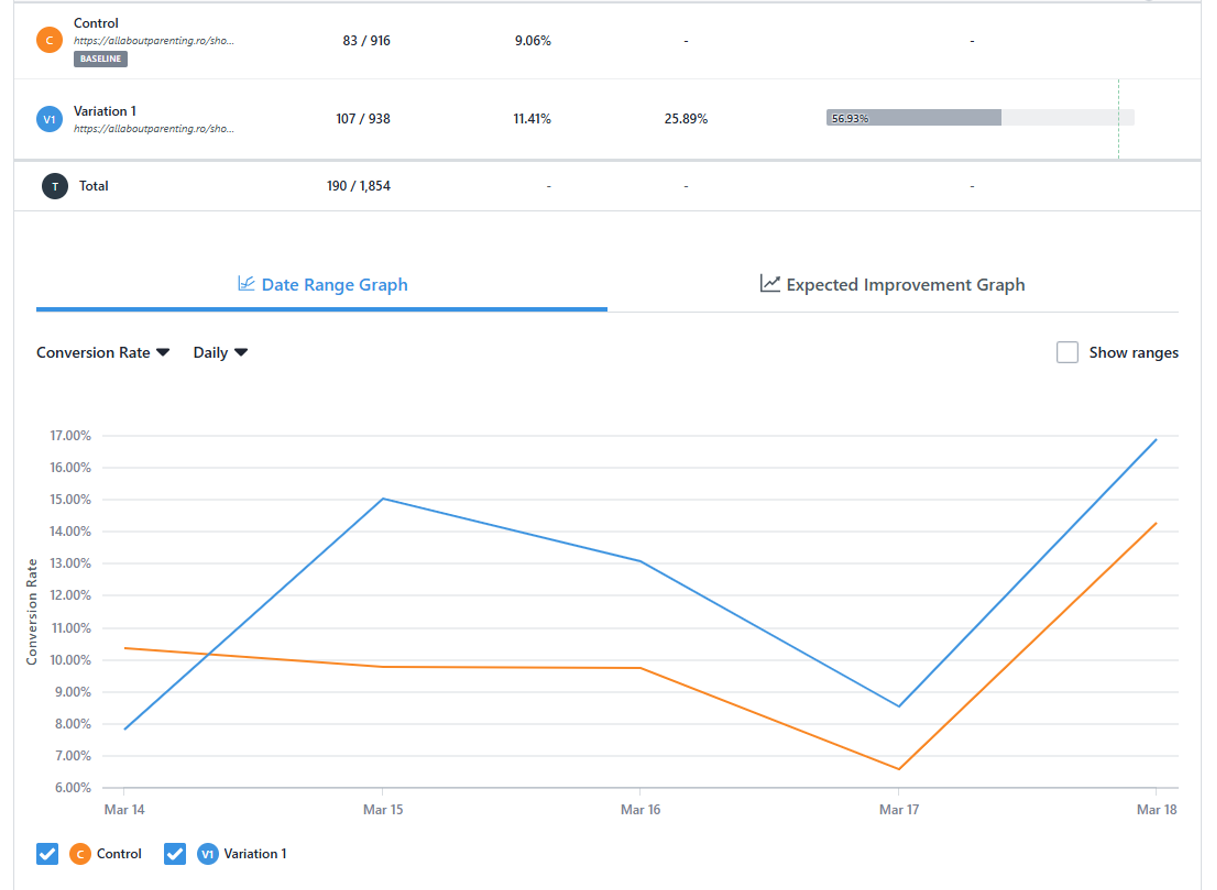Uncheck the Variation 1 series checkbox
Screen dimensions: 1217x890
click(x=175, y=854)
